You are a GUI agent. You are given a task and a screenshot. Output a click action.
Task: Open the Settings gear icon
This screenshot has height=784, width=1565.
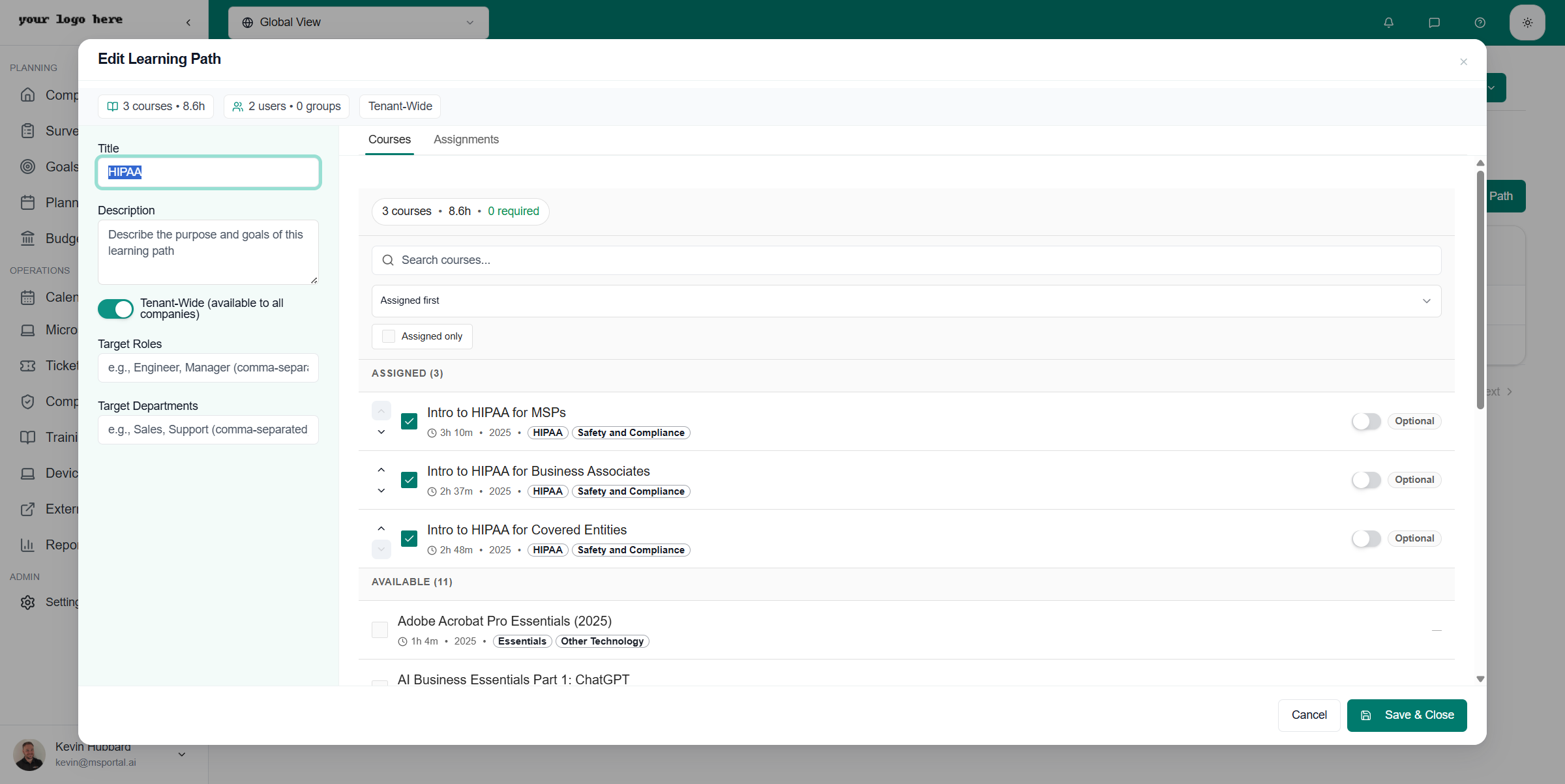[27, 602]
